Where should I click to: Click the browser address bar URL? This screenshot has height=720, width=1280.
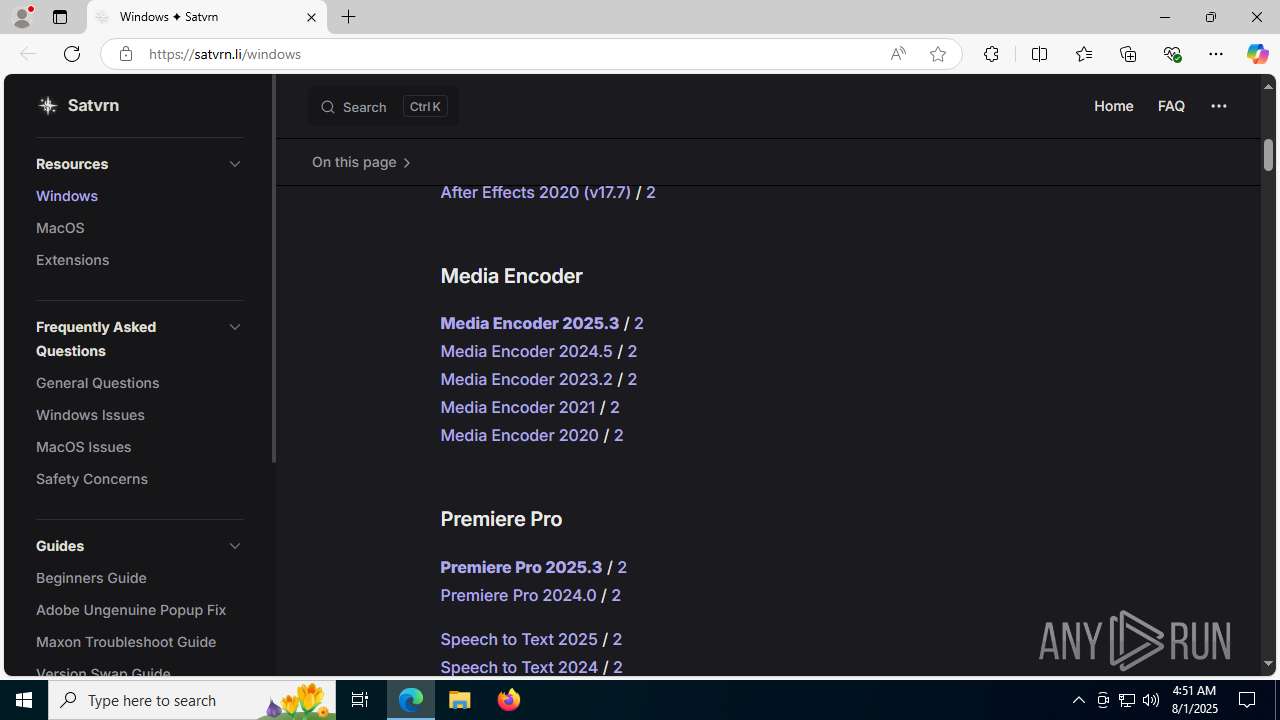[224, 54]
